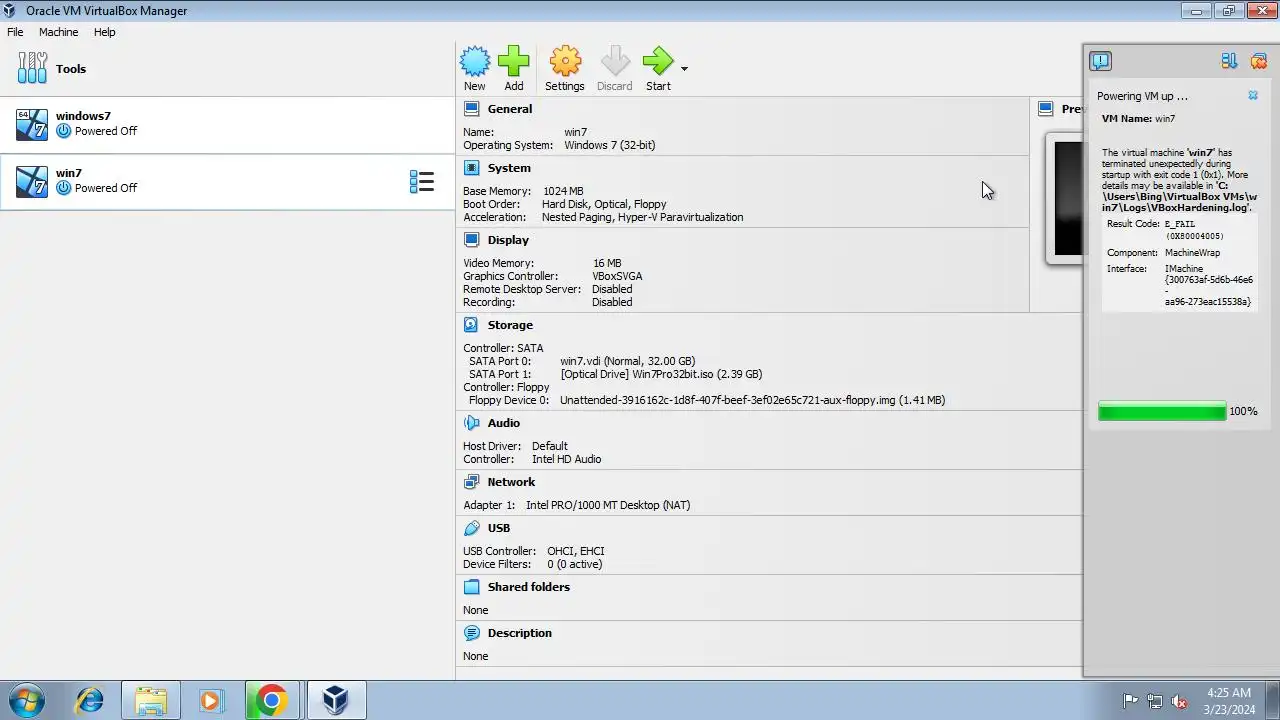Click the Intel HD Audio controller value
Image resolution: width=1280 pixels, height=720 pixels.
[567, 459]
